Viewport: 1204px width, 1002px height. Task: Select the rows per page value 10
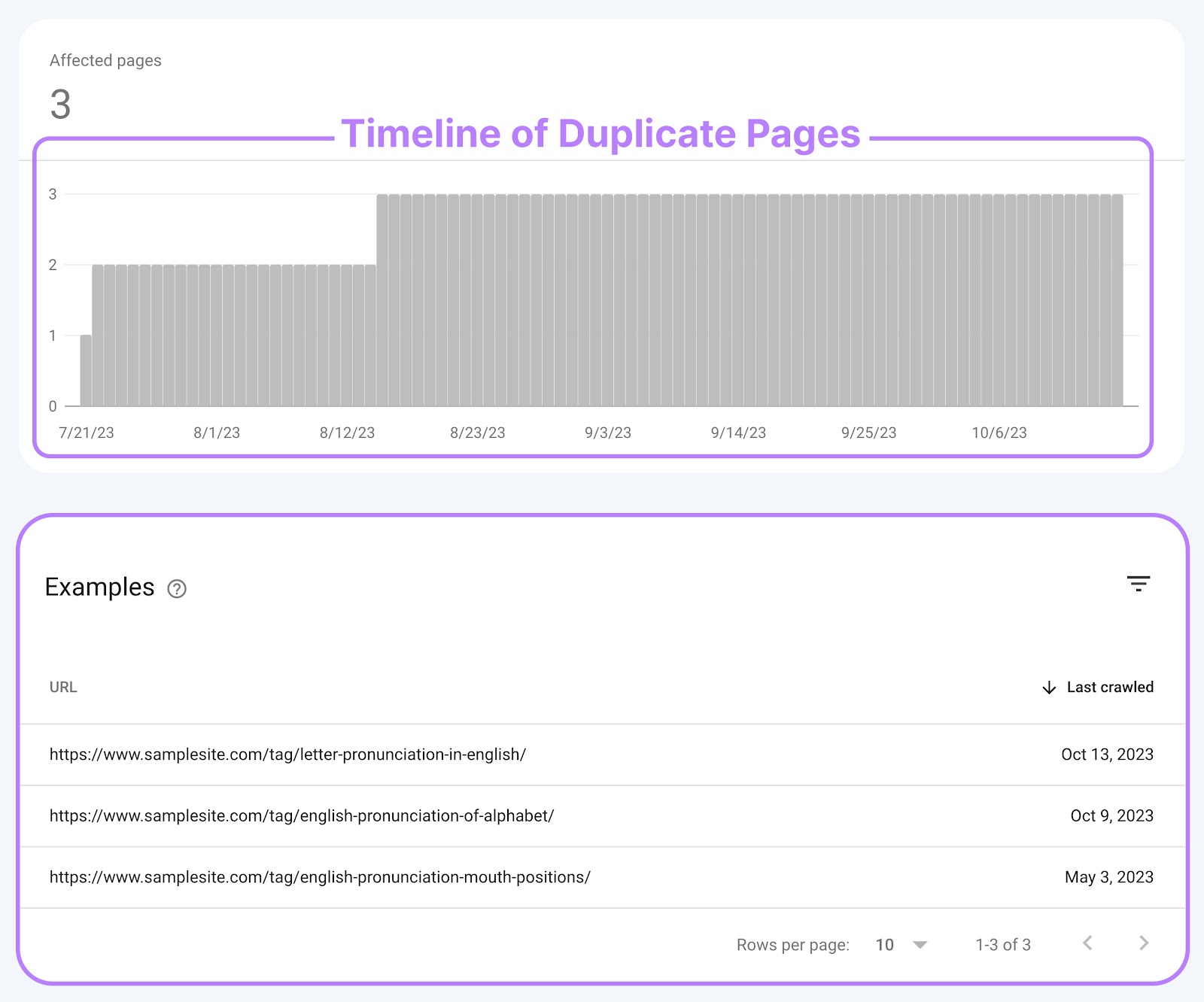pyautogui.click(x=885, y=945)
